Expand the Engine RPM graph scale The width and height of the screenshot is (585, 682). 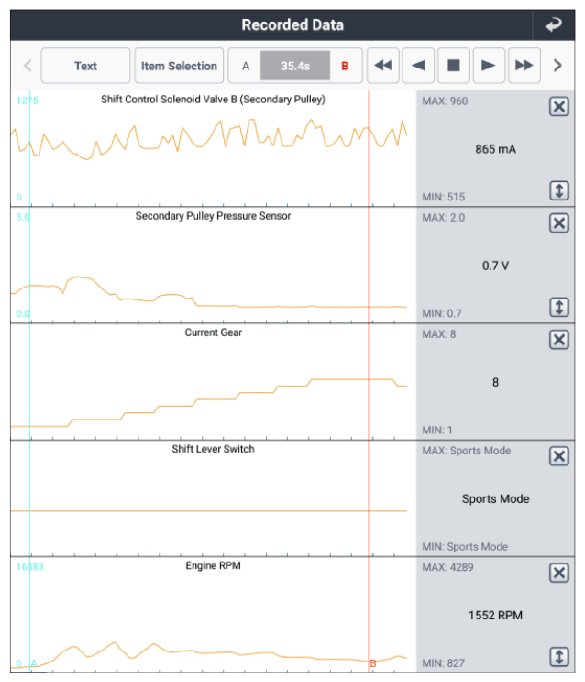coord(559,657)
